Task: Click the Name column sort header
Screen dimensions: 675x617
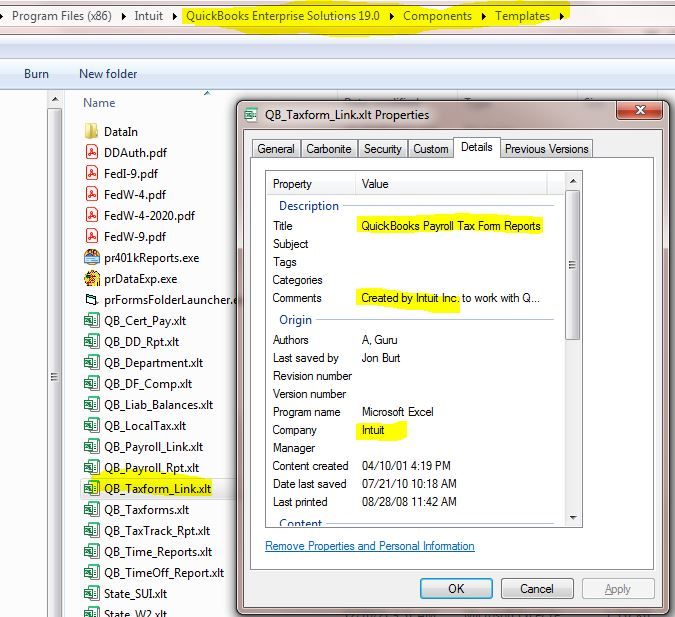Action: 99,103
